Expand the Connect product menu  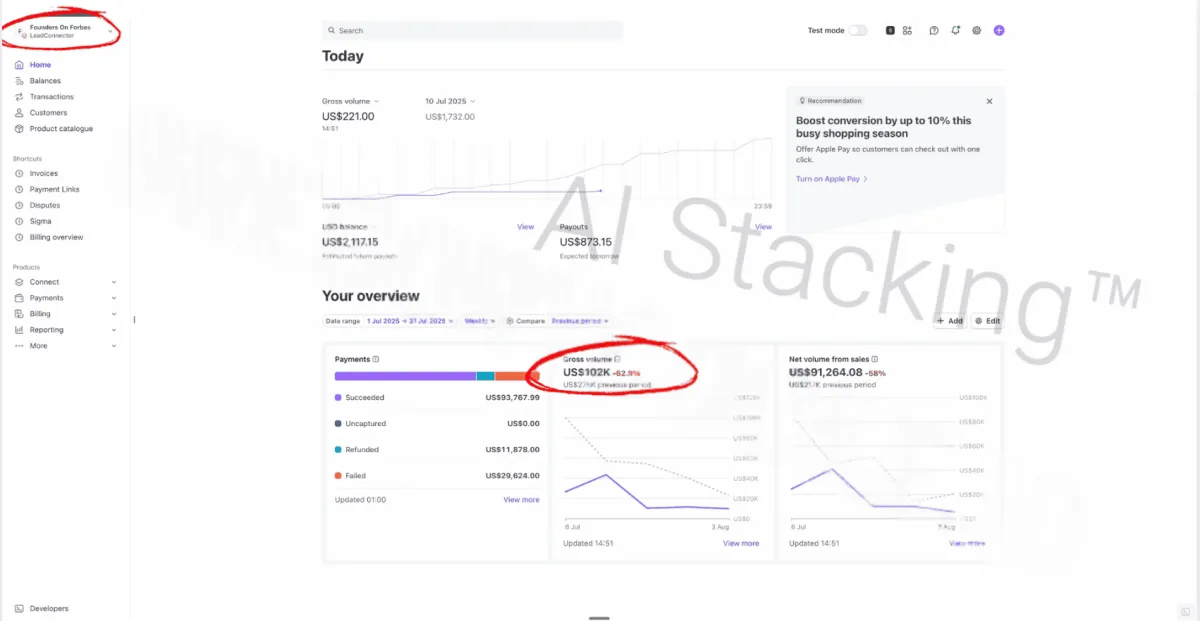click(65, 282)
